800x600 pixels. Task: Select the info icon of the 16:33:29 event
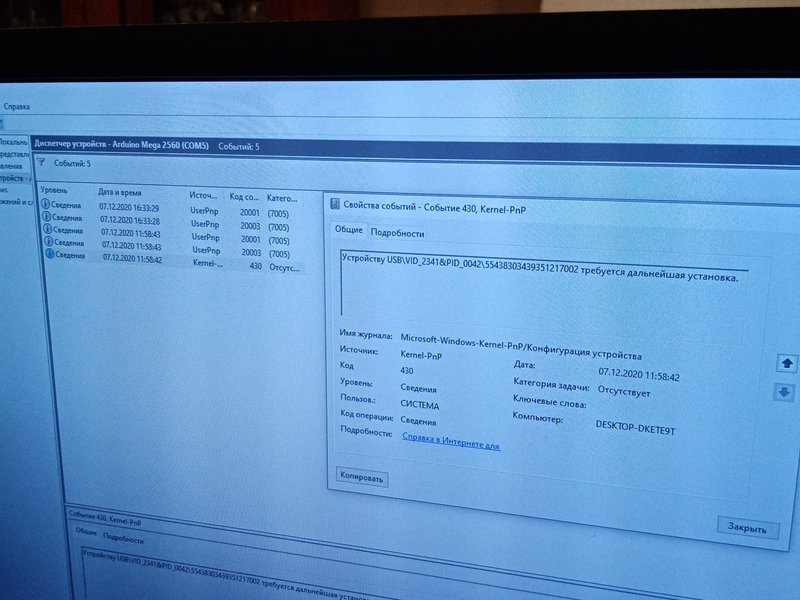click(x=45, y=206)
